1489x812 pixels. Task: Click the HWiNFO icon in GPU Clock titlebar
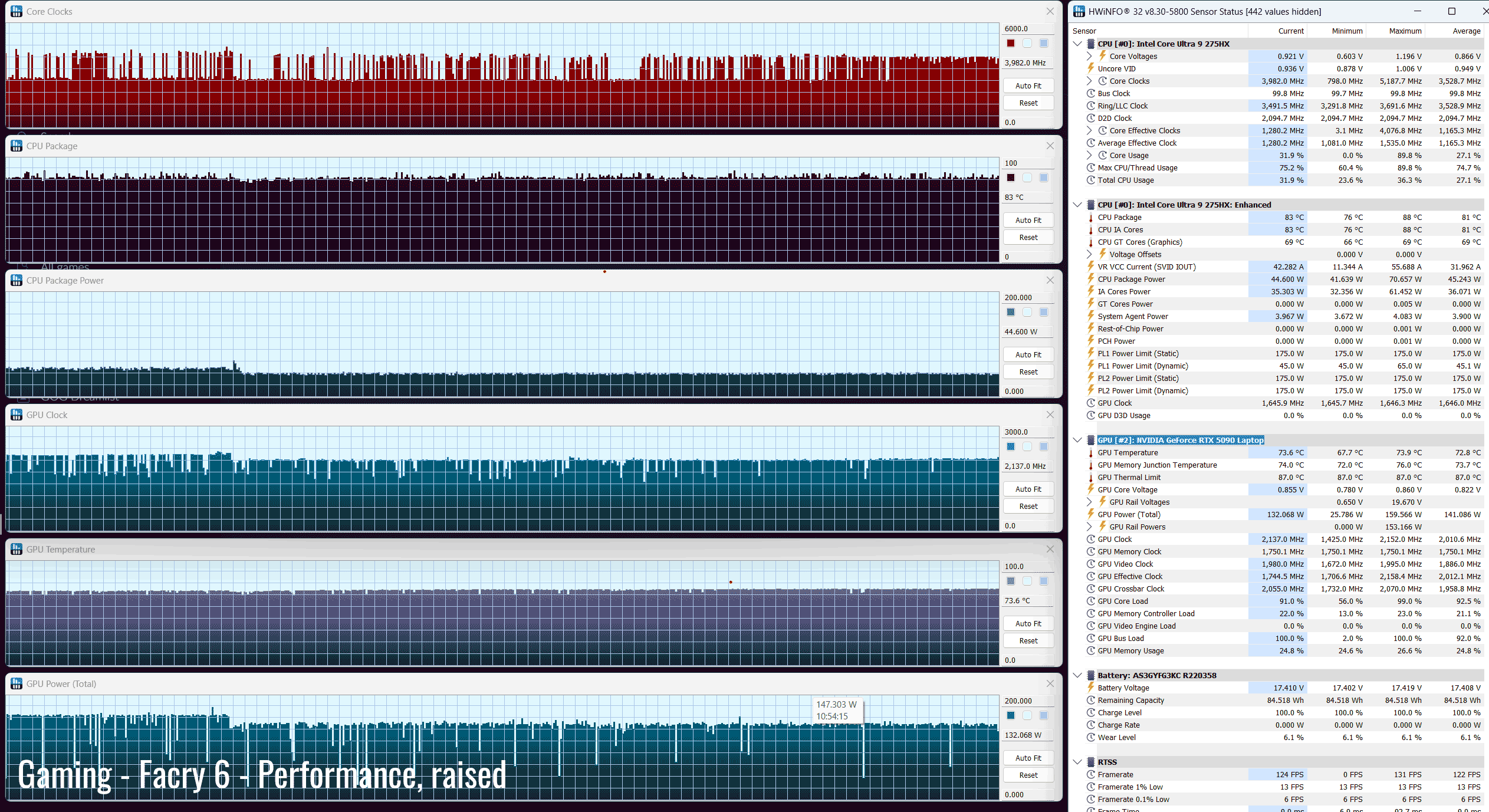(17, 415)
